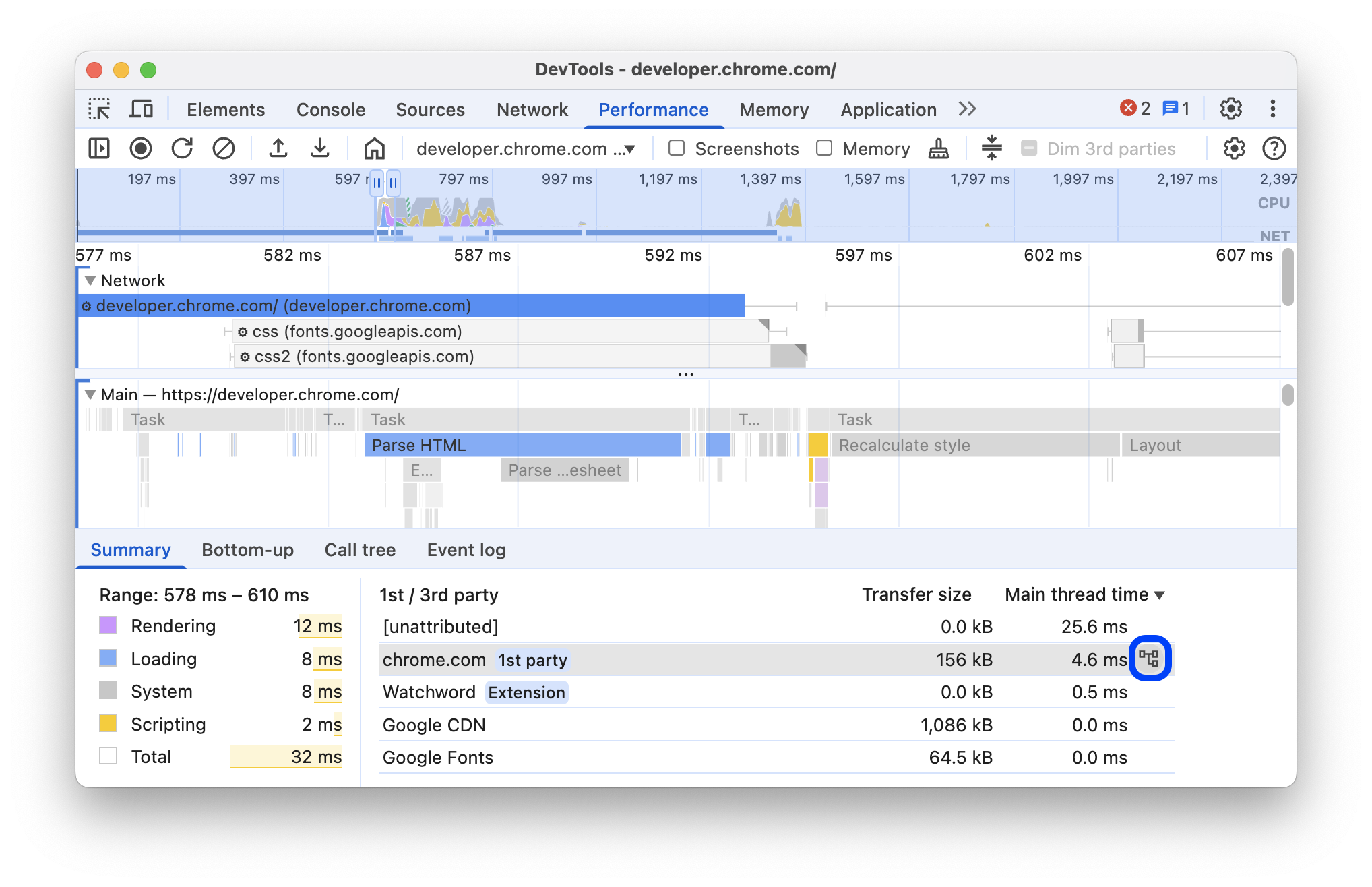1372x887 pixels.
Task: Go to the home landing page icon
Action: tap(375, 148)
